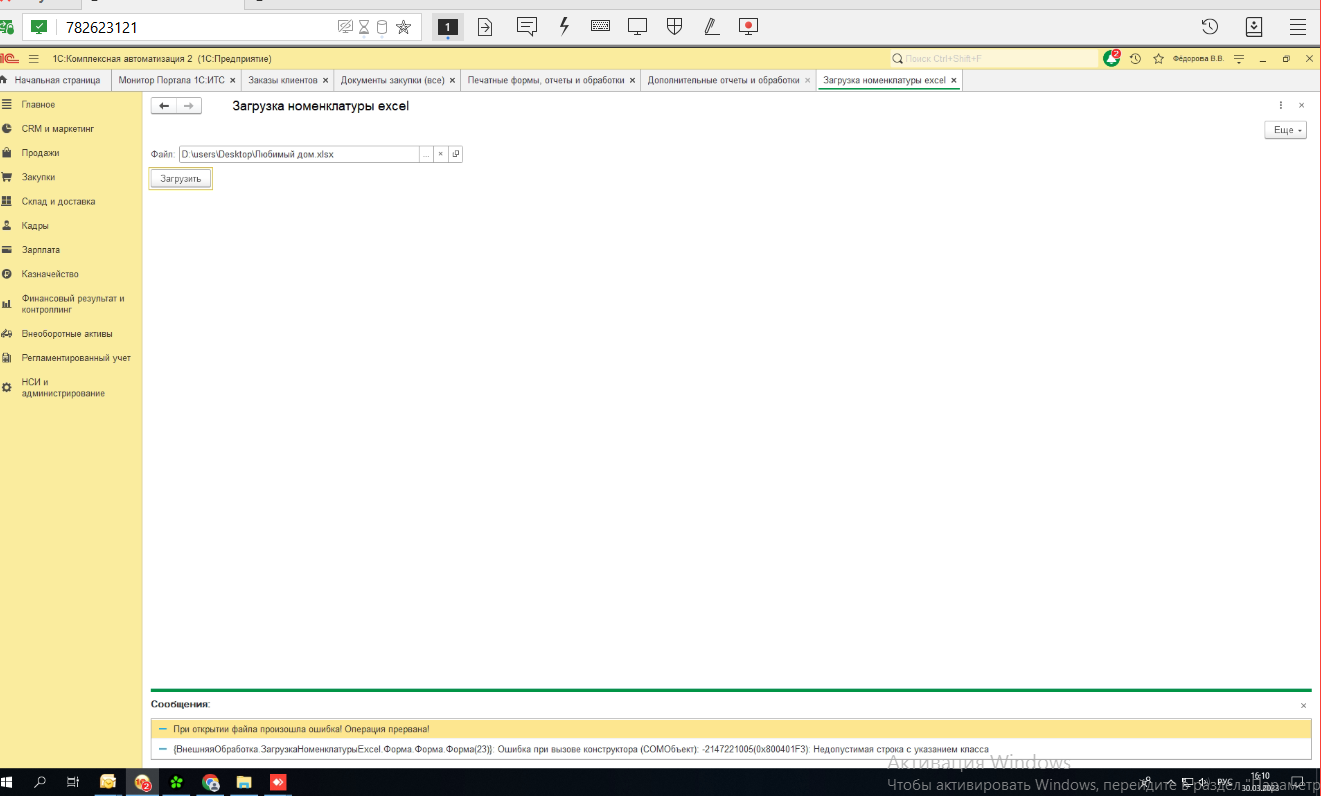1321x796 pixels.
Task: Click the open-file icon beside the path field
Action: [455, 154]
